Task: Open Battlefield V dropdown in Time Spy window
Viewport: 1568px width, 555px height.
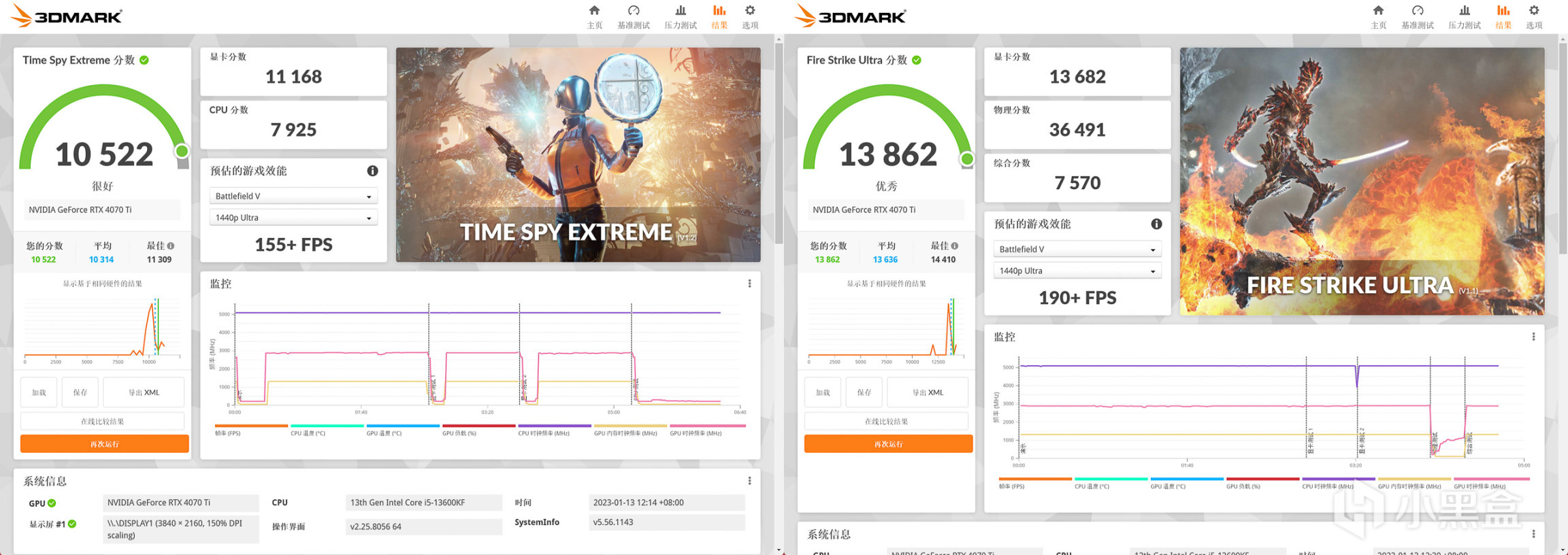Action: coord(293,196)
